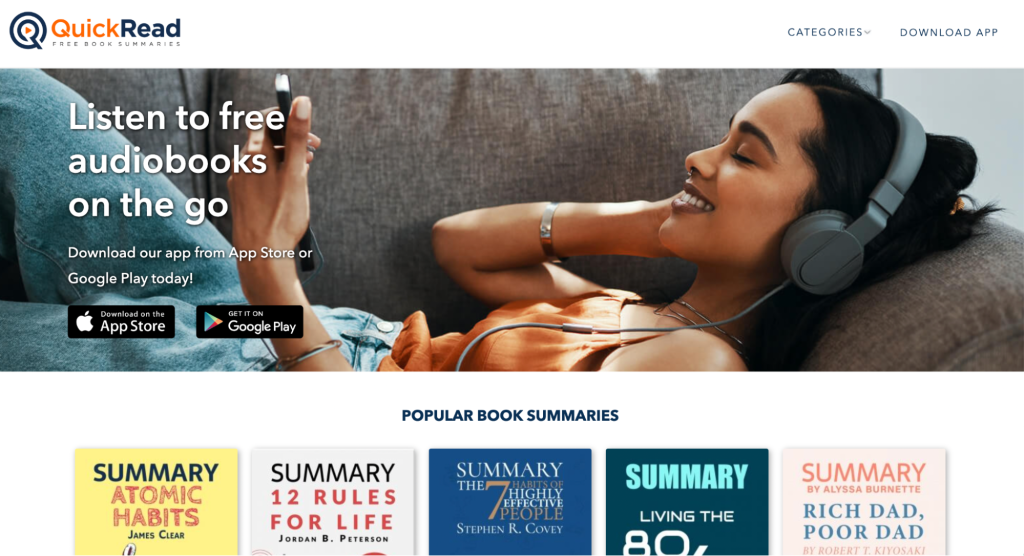1024x556 pixels.
Task: Click the Stephen R. Covey author name
Action: tap(510, 529)
